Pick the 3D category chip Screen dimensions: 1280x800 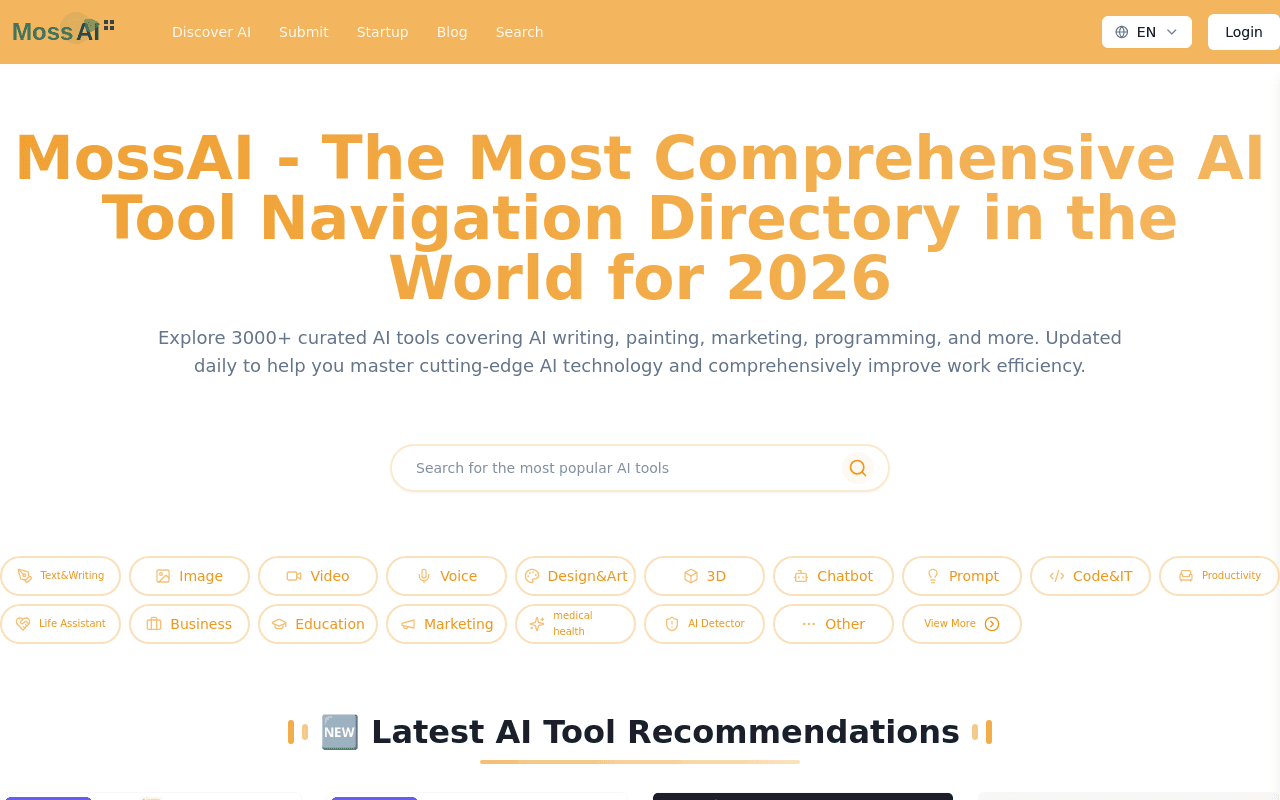point(704,576)
